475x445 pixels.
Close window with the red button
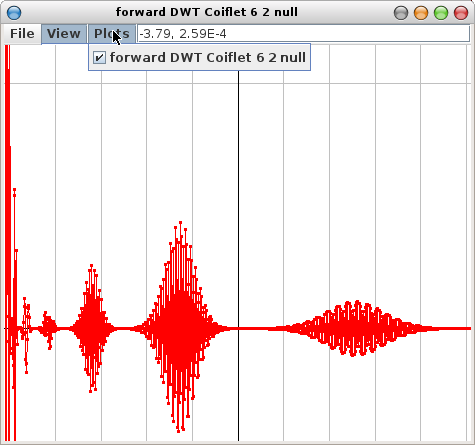pos(461,13)
